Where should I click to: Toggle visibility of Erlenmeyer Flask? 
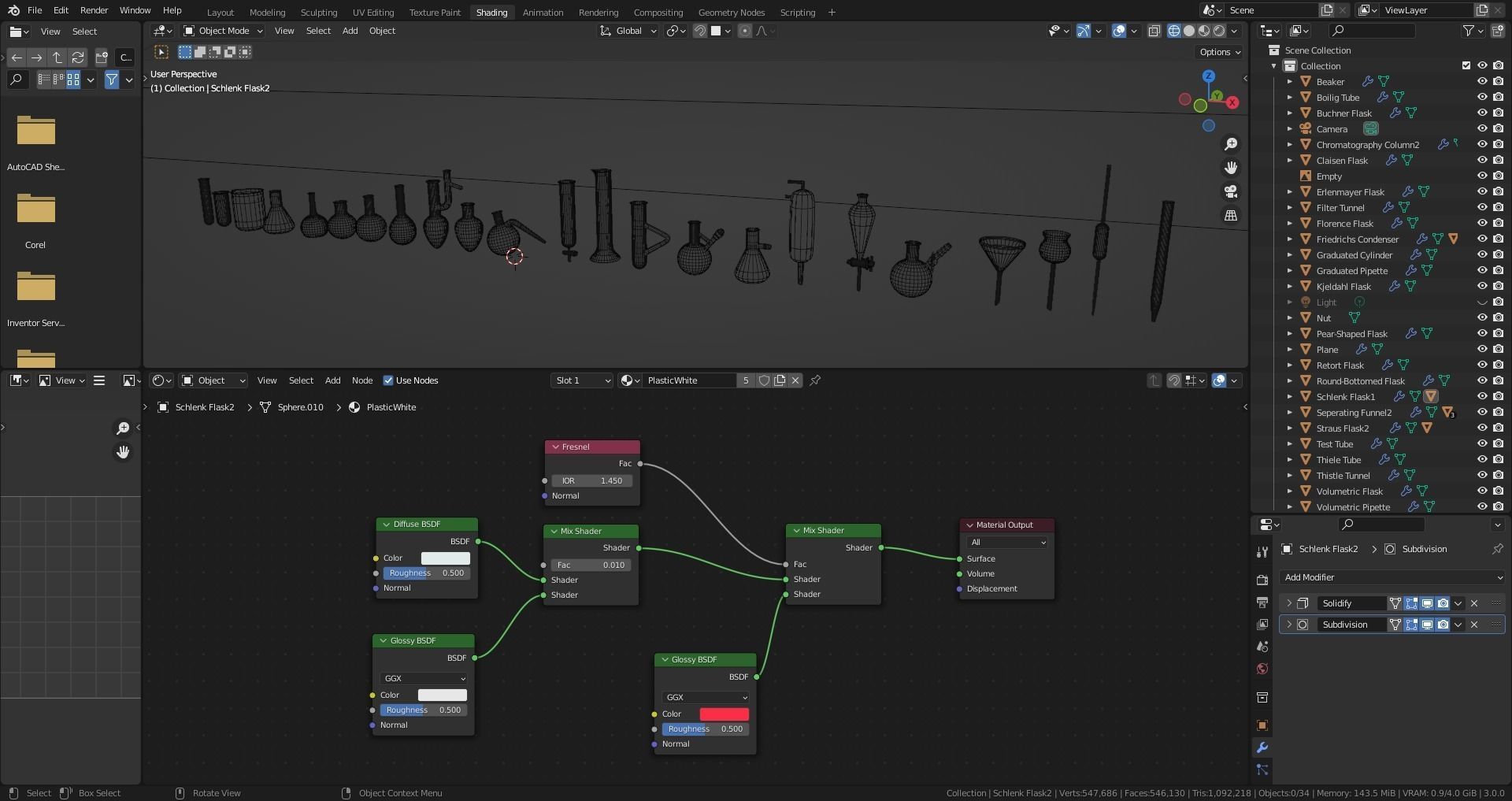coord(1482,191)
